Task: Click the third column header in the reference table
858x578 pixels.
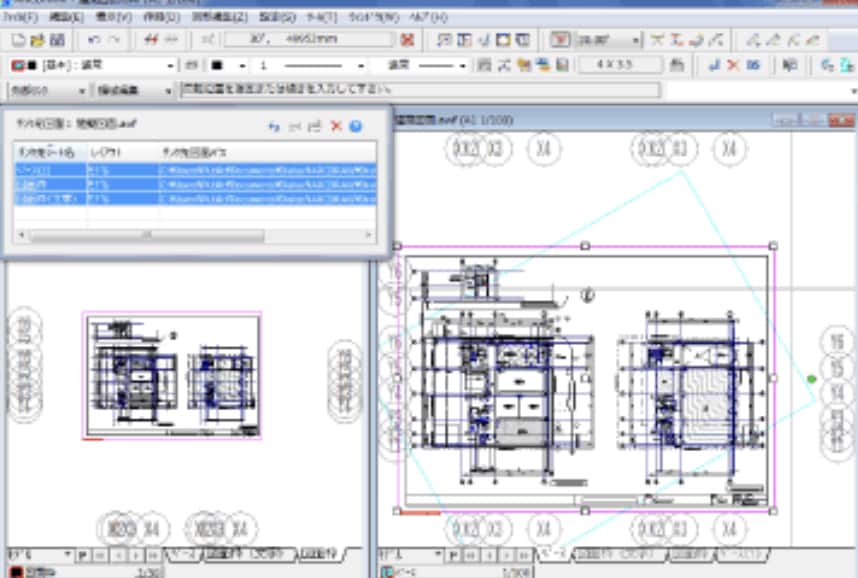Action: (268, 152)
